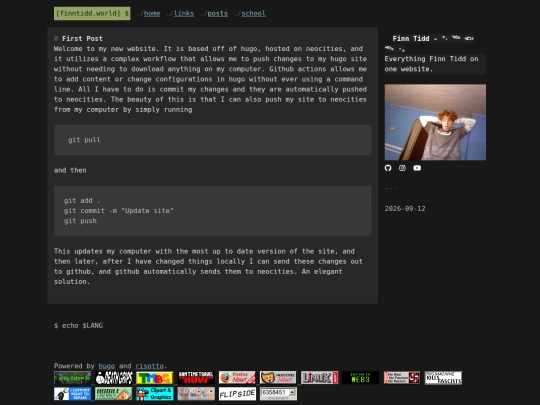
Task: Click the 'Ban Time Travel NOW' badge
Action: click(x=196, y=378)
